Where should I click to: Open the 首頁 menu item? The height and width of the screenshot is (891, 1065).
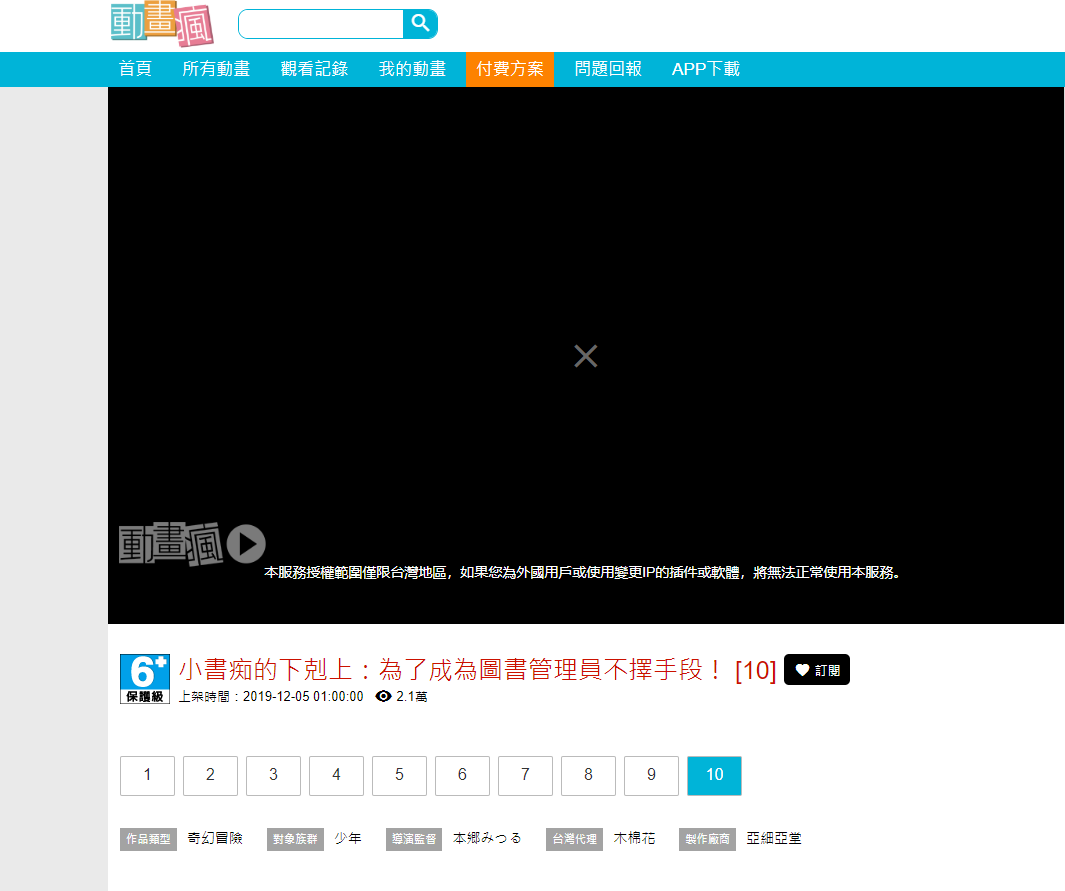(x=135, y=69)
